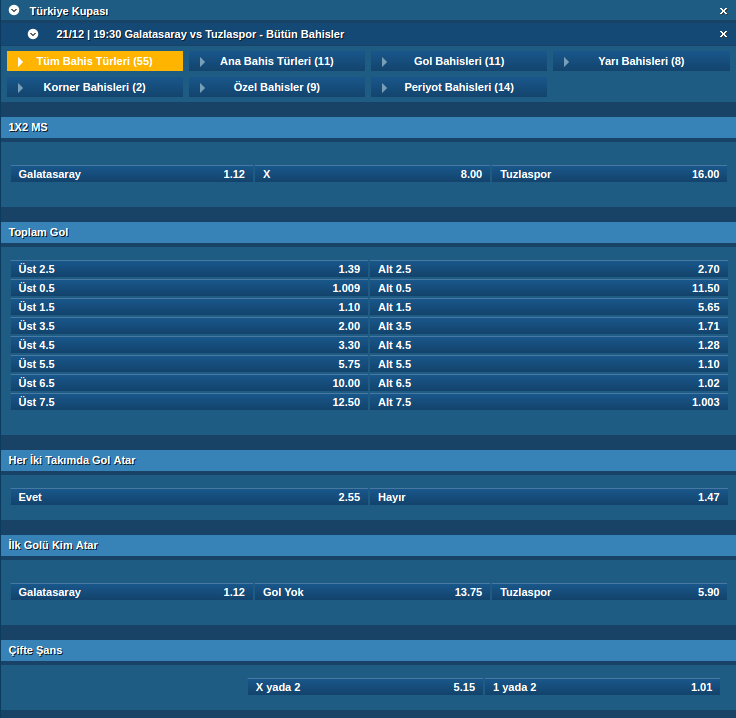Choose Üst 0.5 at 1.009
736x718 pixels.
(x=189, y=288)
